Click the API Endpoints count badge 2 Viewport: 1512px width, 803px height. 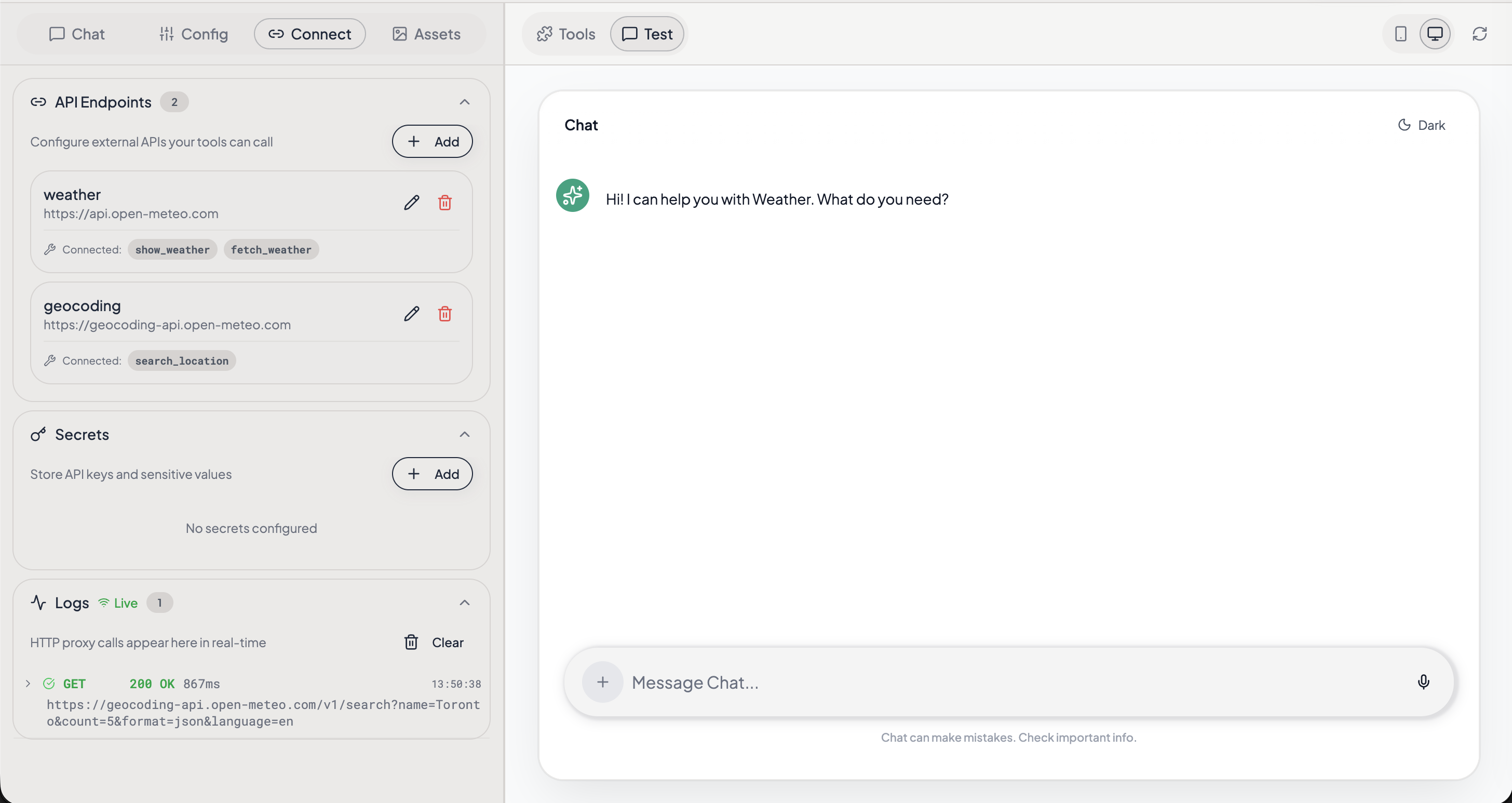(174, 102)
